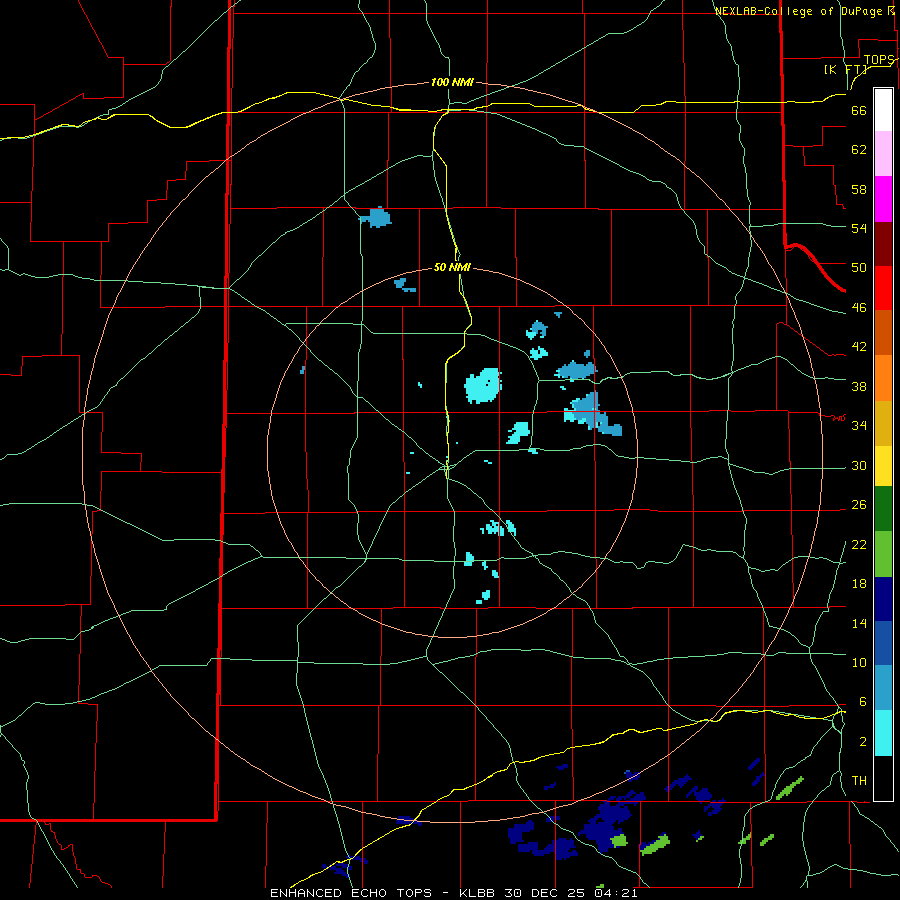This screenshot has width=900, height=900.
Task: Click the "10" legend value
Action: [x=859, y=662]
